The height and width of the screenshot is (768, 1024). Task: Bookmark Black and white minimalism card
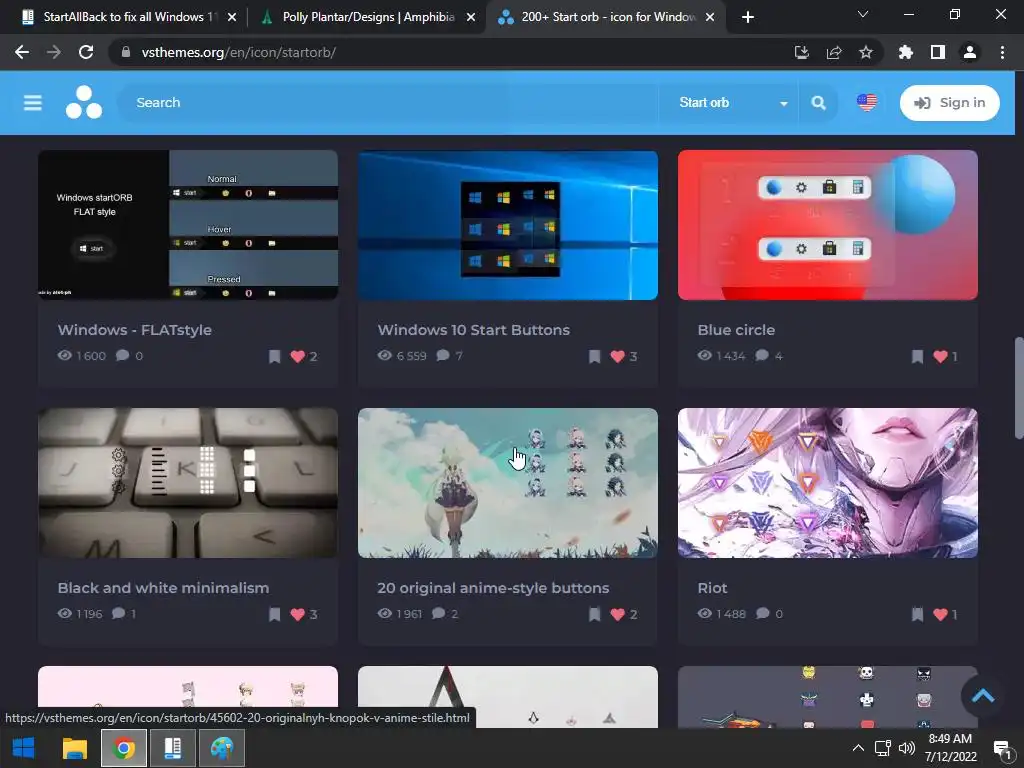coord(274,614)
